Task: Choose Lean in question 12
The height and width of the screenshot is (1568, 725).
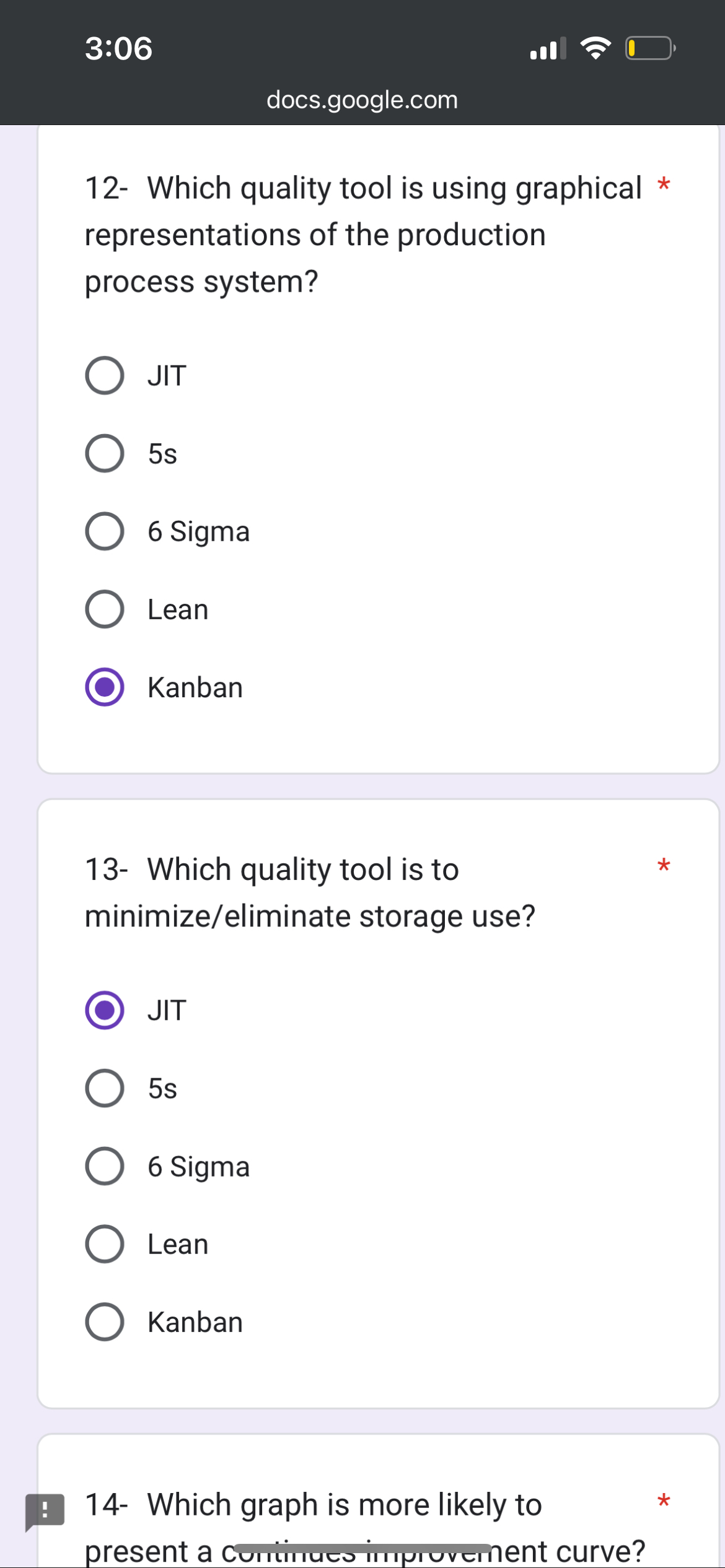Action: 105,609
